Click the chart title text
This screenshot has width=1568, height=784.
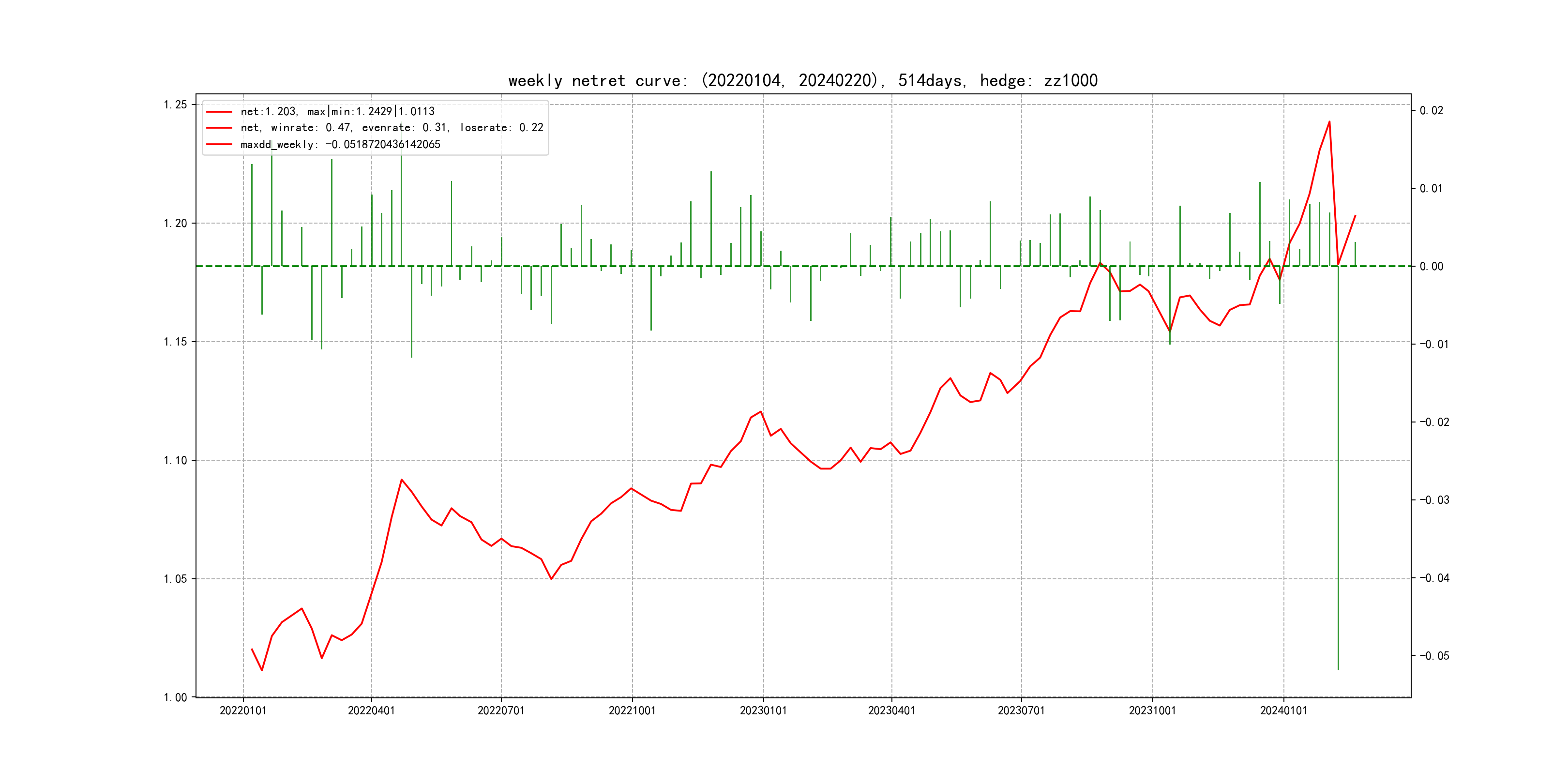coord(803,80)
